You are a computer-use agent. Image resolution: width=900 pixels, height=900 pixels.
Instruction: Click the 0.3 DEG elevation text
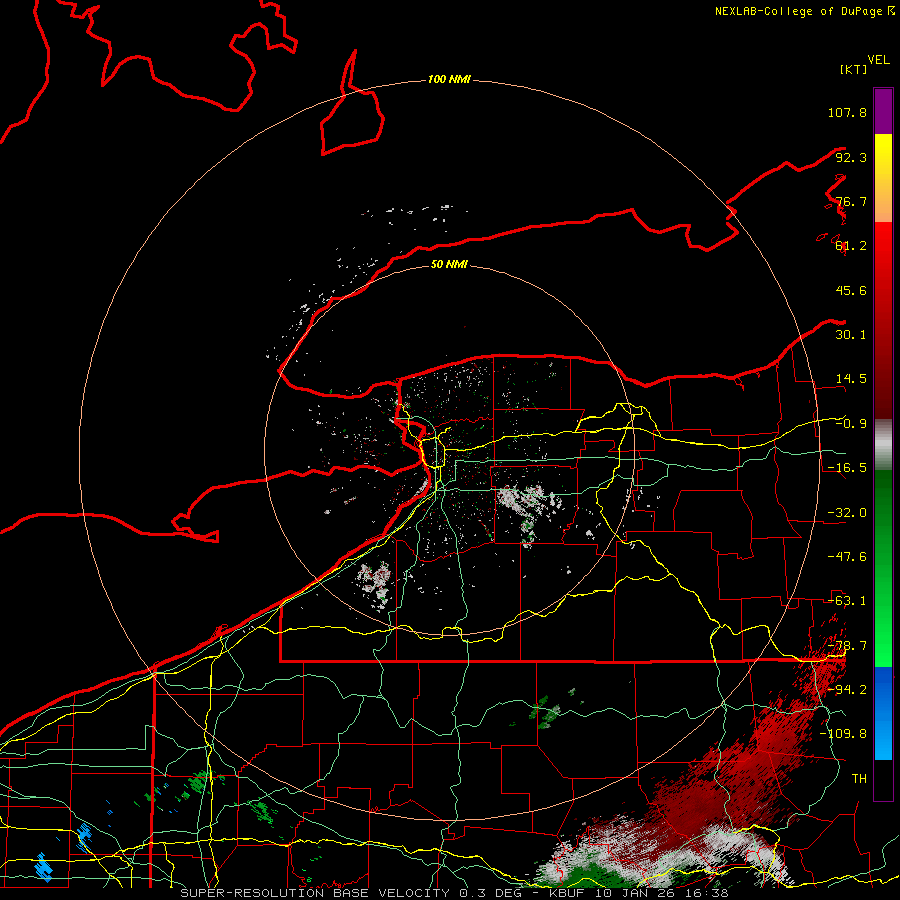click(x=493, y=893)
